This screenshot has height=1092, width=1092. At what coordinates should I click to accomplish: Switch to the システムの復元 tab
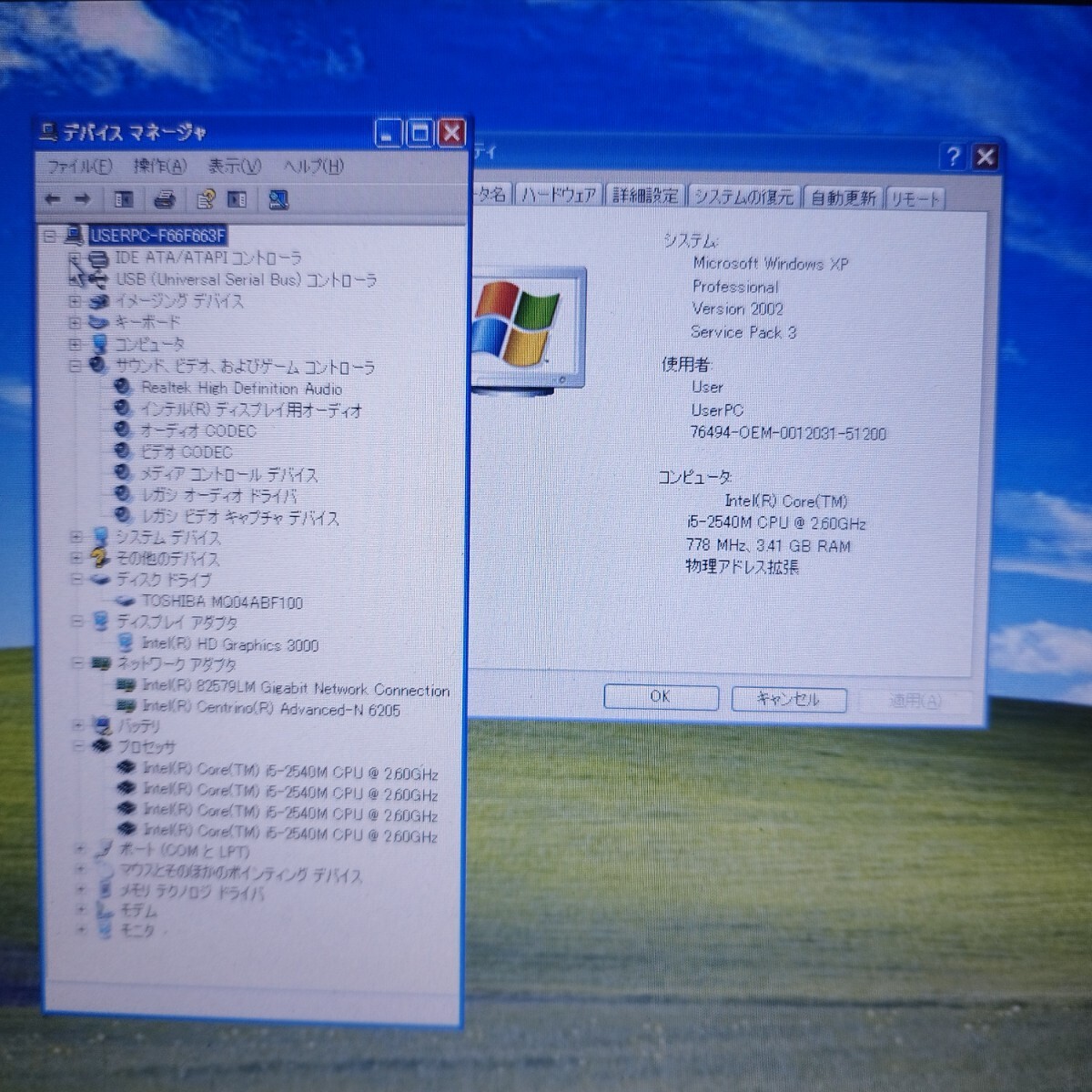[x=743, y=197]
